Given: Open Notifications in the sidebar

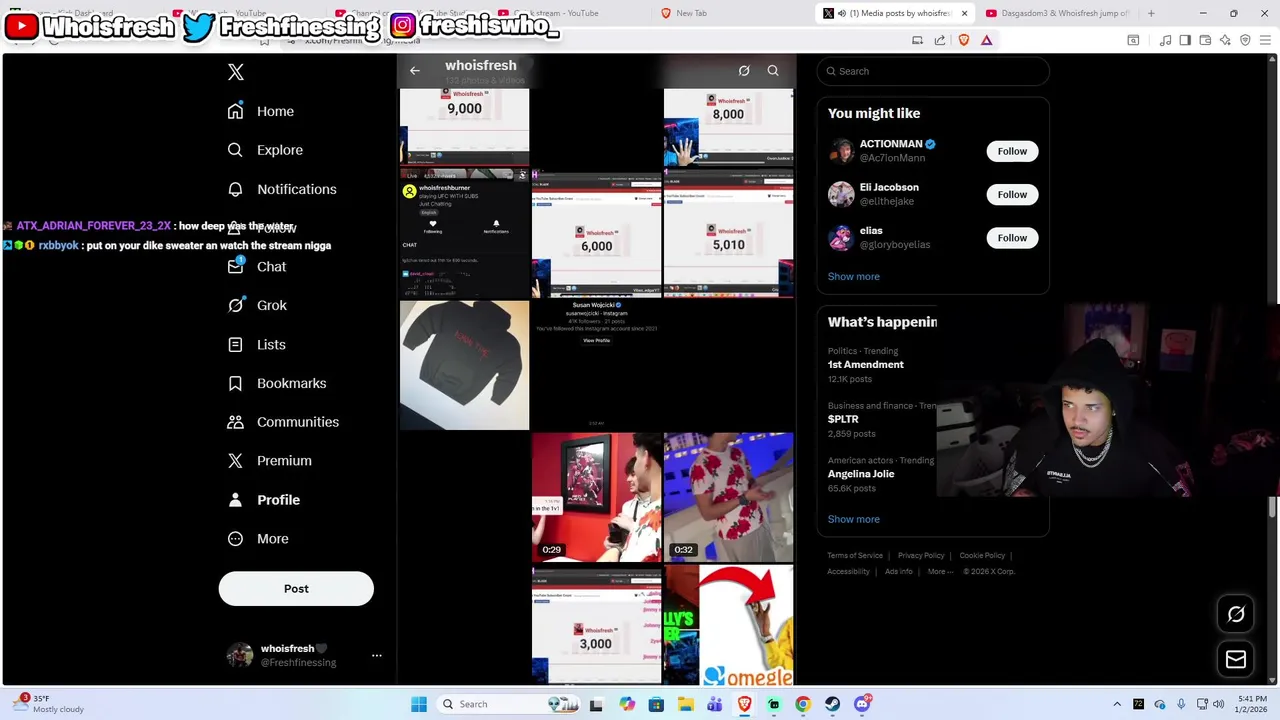Looking at the screenshot, I should pyautogui.click(x=282, y=189).
